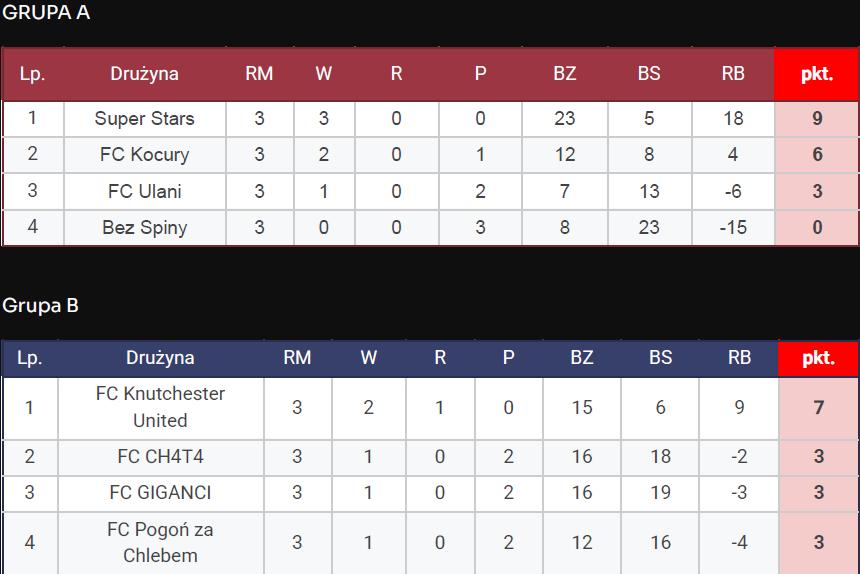
Task: Click Super Stars' 9 points cell
Action: 817,119
